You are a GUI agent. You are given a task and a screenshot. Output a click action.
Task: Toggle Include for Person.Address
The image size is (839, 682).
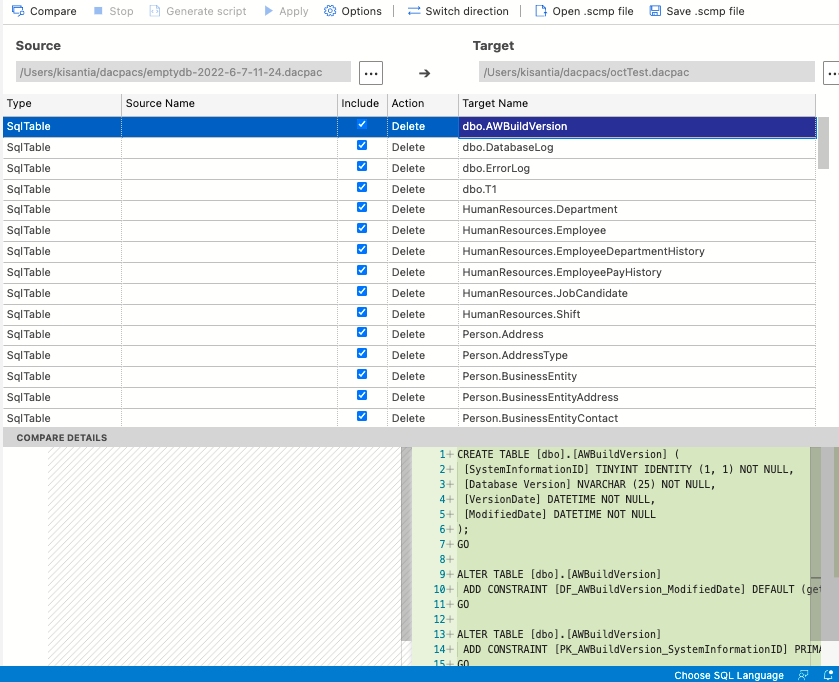point(361,332)
